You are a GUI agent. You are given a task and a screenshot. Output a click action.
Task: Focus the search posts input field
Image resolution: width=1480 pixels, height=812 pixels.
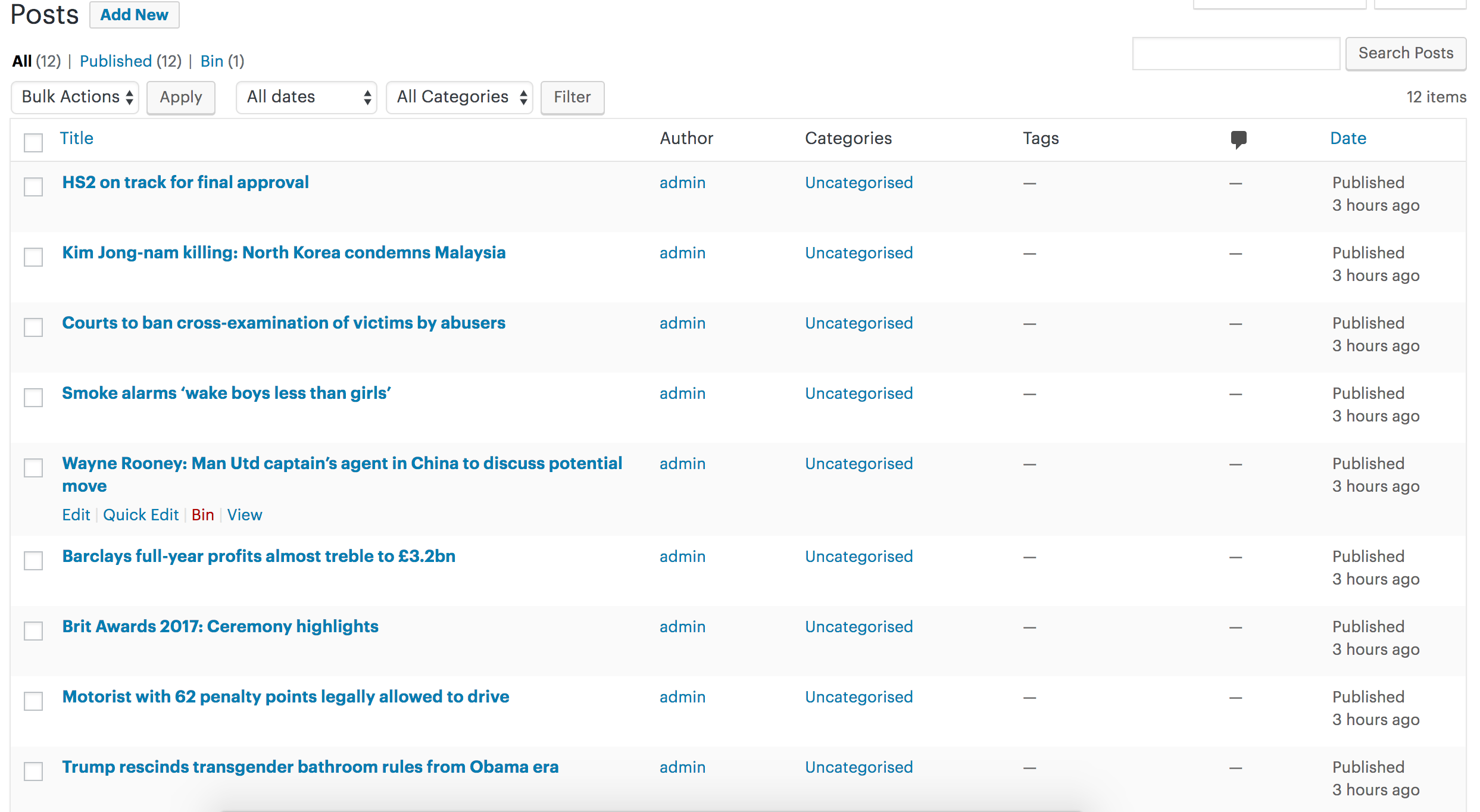coord(1236,54)
